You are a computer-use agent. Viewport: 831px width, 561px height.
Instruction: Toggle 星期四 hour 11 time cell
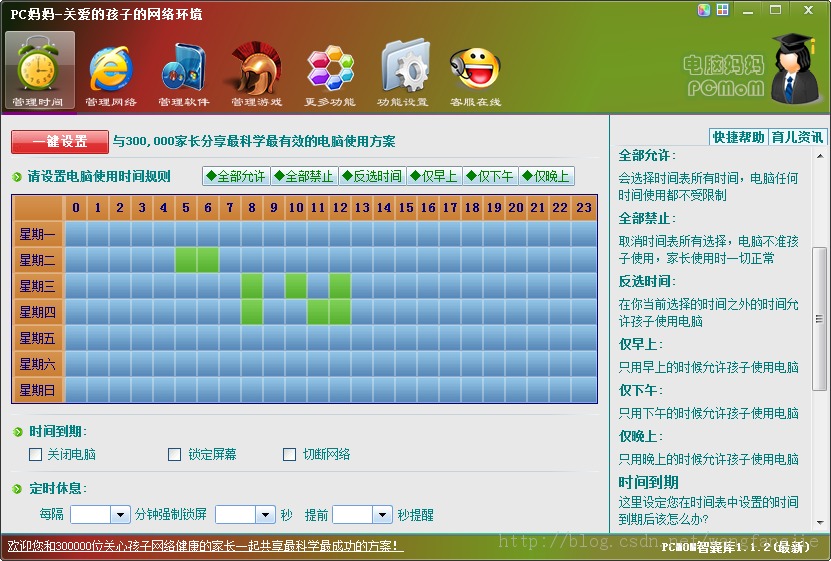(318, 312)
